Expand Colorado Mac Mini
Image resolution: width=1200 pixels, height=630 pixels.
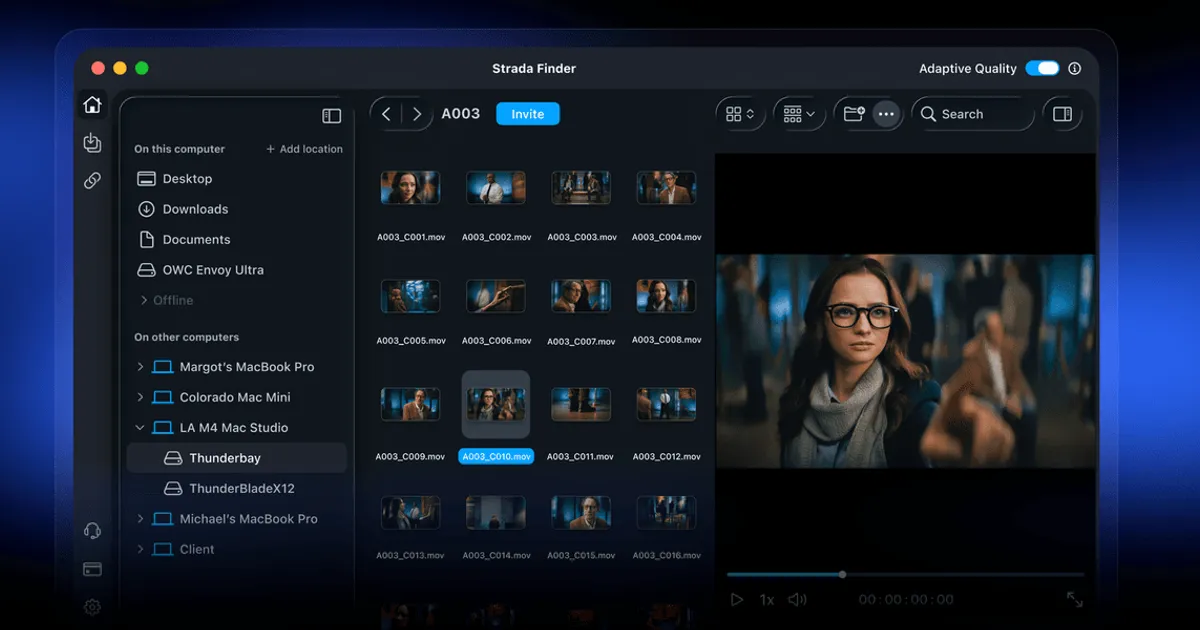pyautogui.click(x=140, y=397)
